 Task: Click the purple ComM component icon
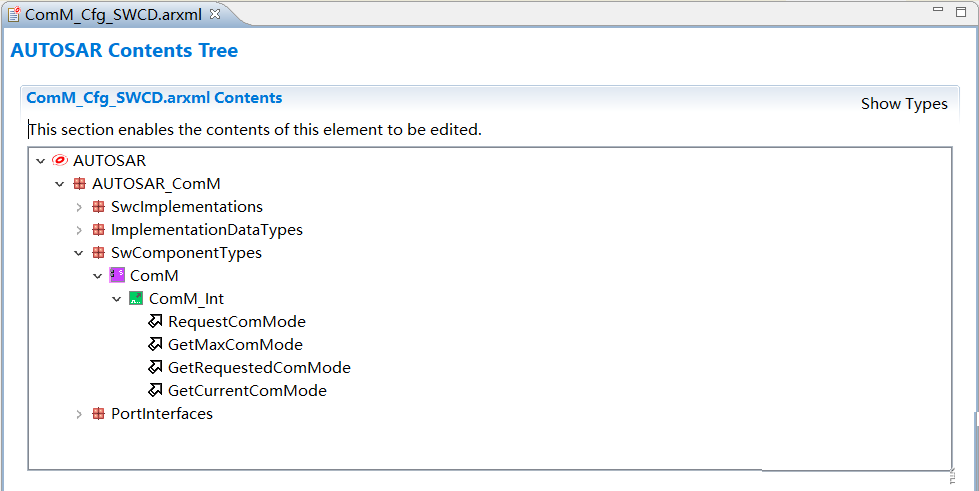(x=117, y=275)
